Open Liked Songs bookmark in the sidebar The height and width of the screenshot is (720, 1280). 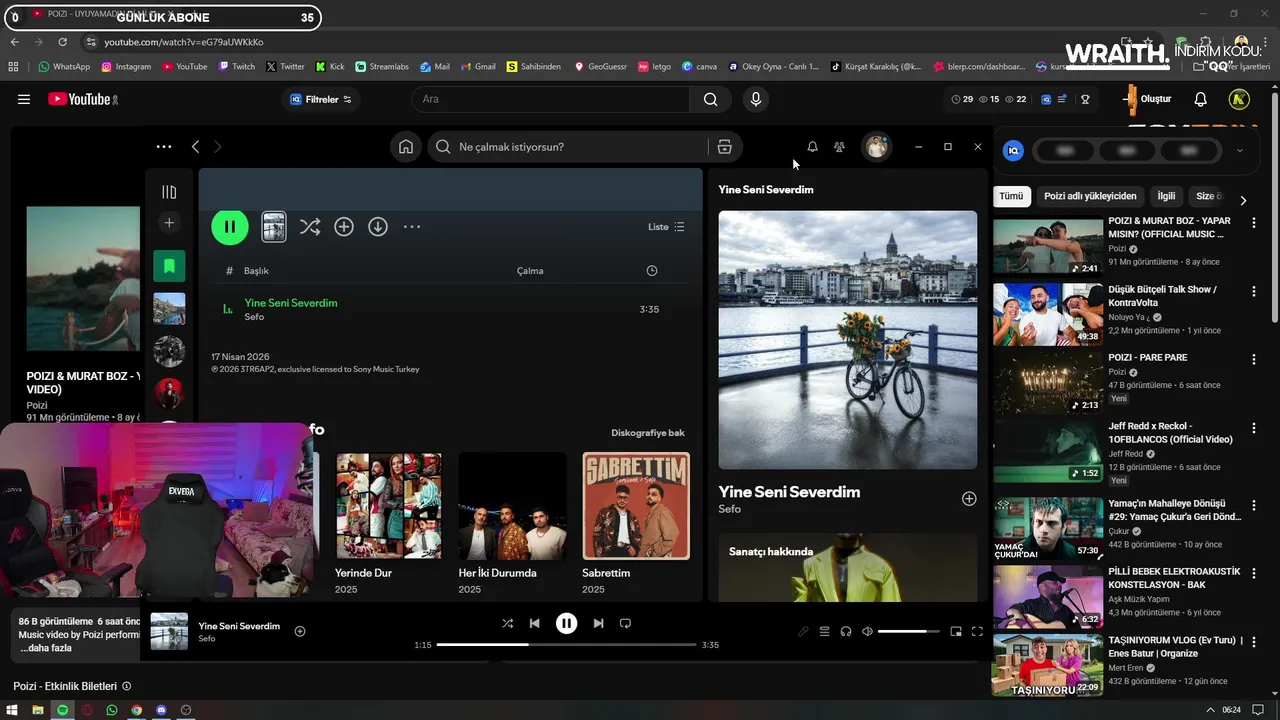[x=169, y=266]
